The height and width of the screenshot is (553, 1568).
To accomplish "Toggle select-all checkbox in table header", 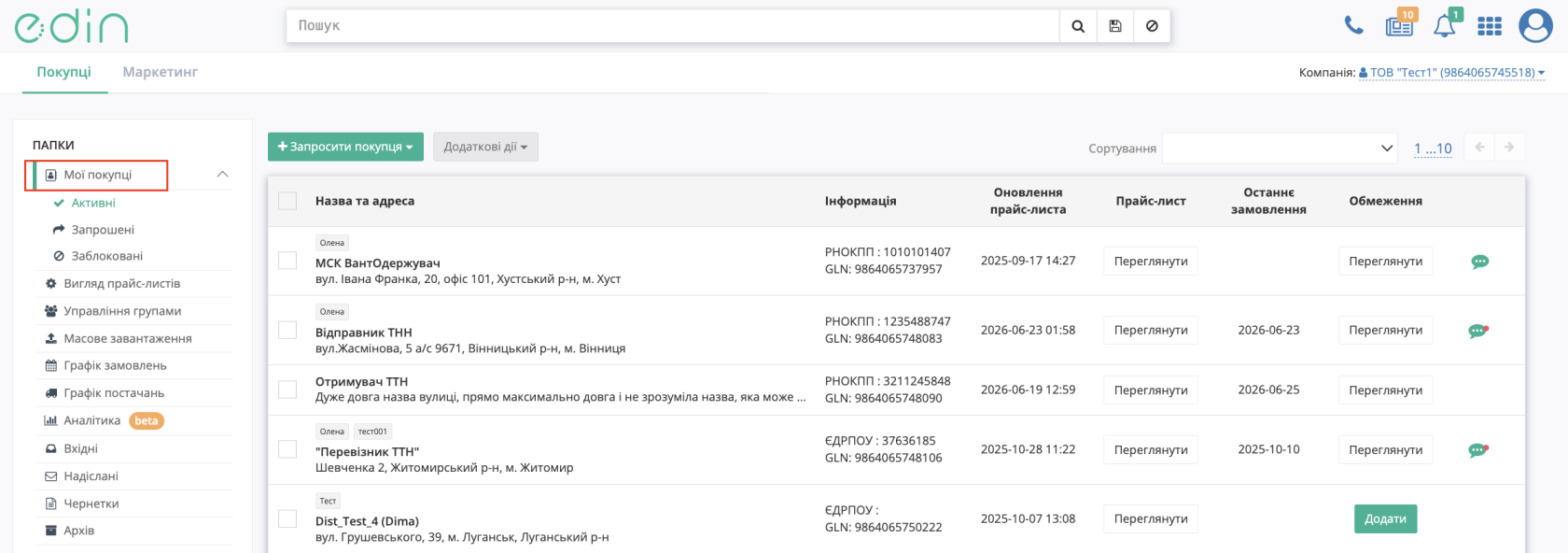I will (x=287, y=201).
